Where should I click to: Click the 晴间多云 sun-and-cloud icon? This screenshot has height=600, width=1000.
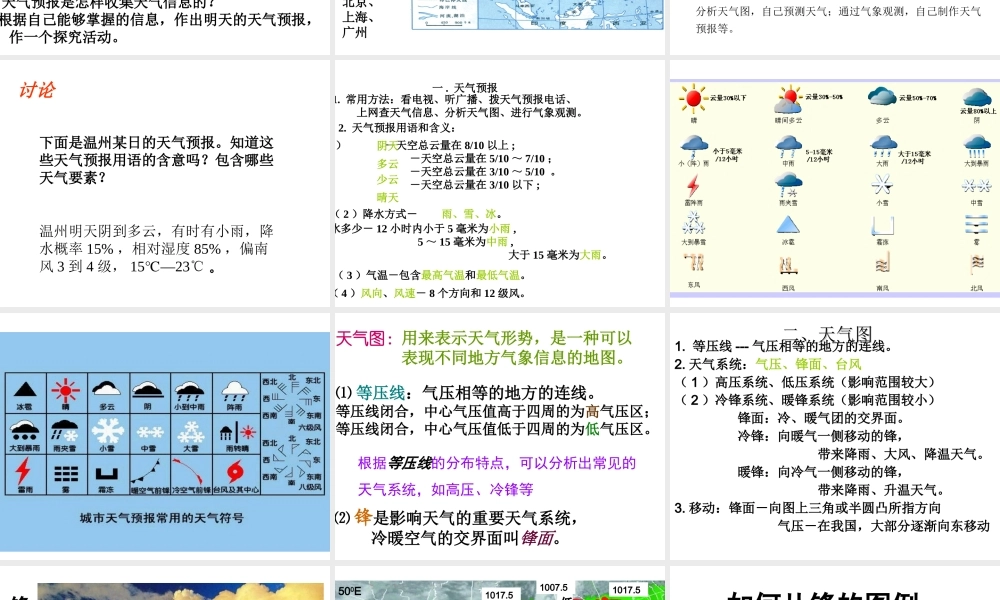[x=788, y=100]
